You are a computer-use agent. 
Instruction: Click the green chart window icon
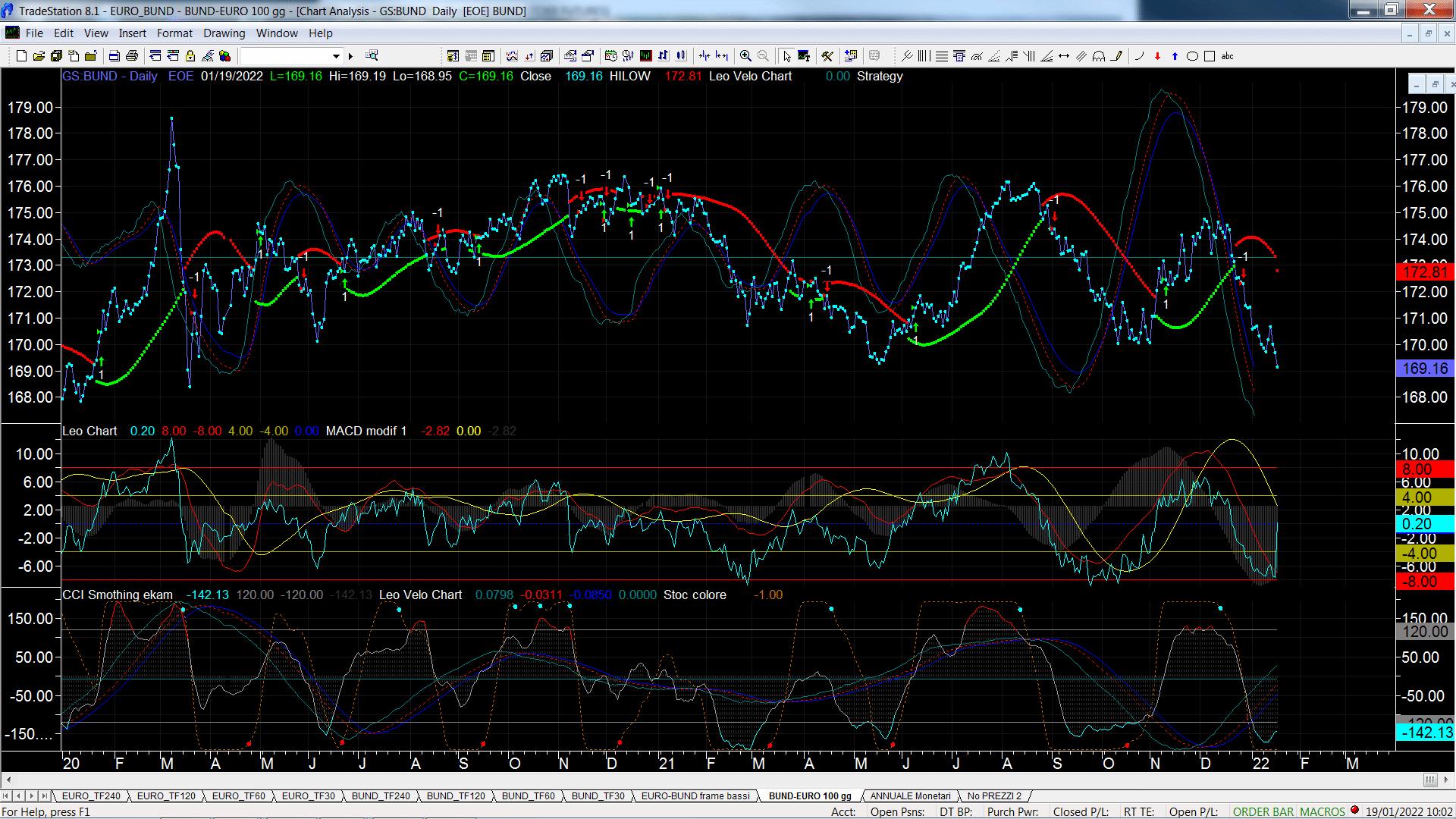point(645,55)
